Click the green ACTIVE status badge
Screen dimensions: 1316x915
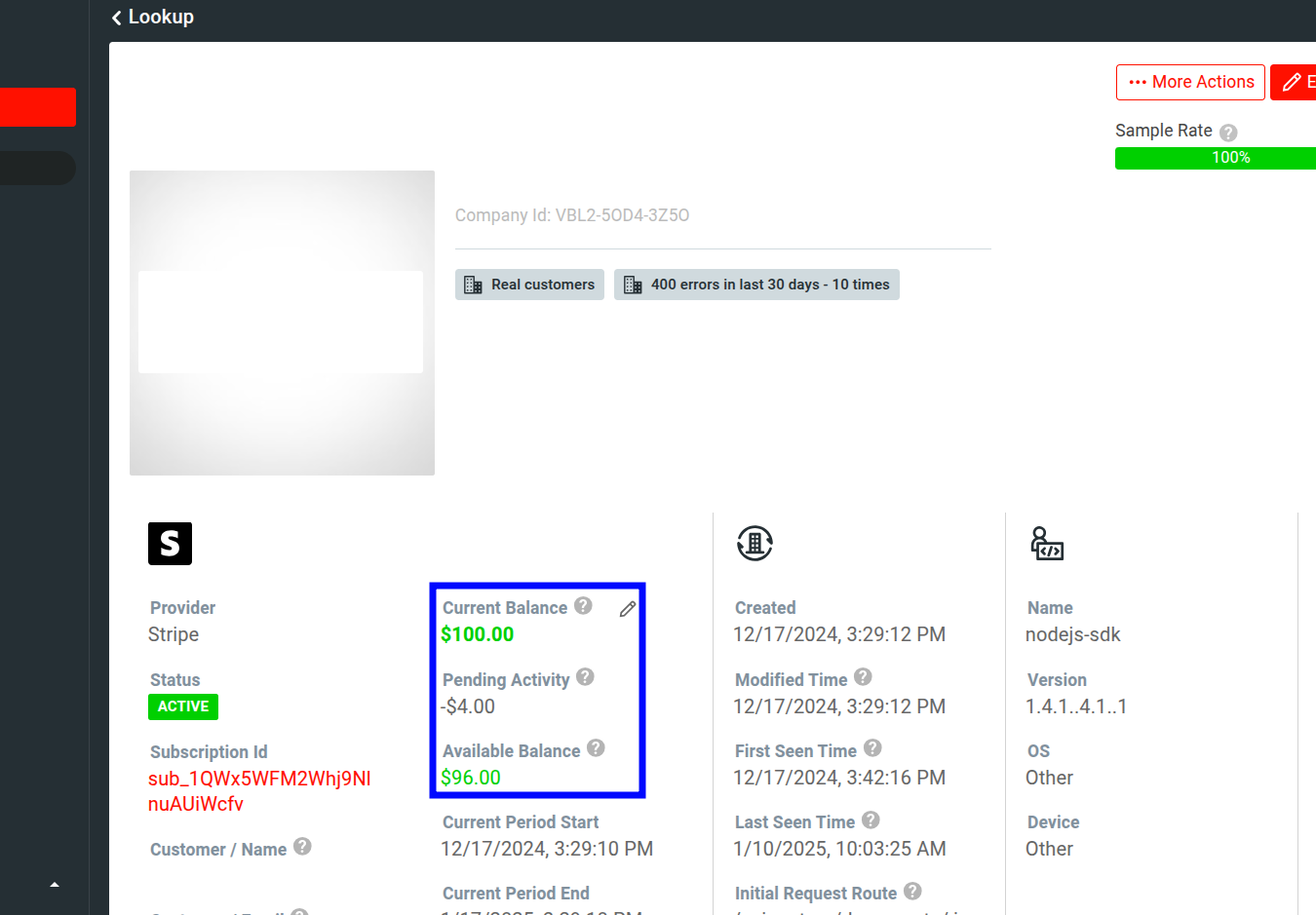182,706
